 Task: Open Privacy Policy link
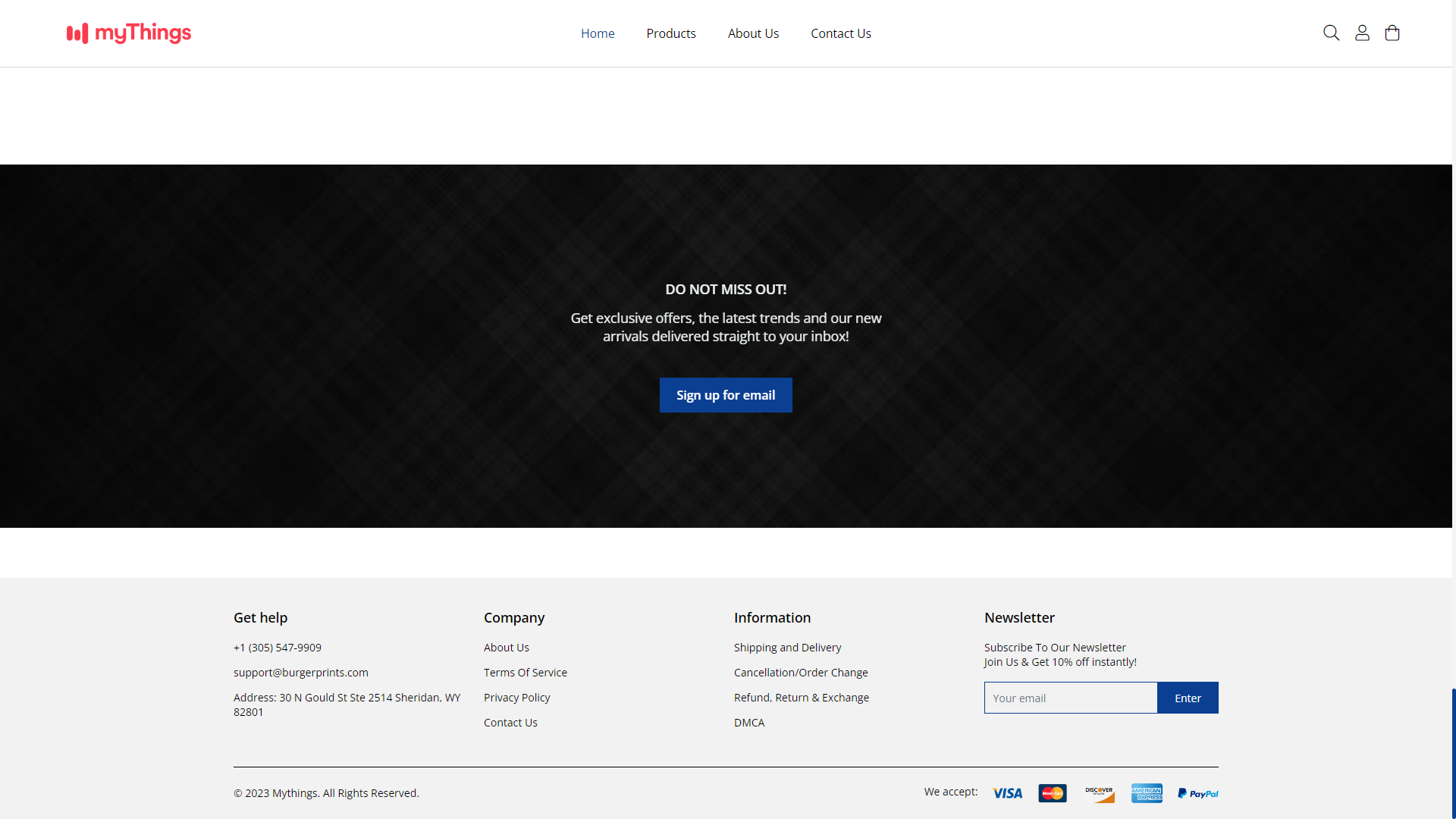[517, 698]
